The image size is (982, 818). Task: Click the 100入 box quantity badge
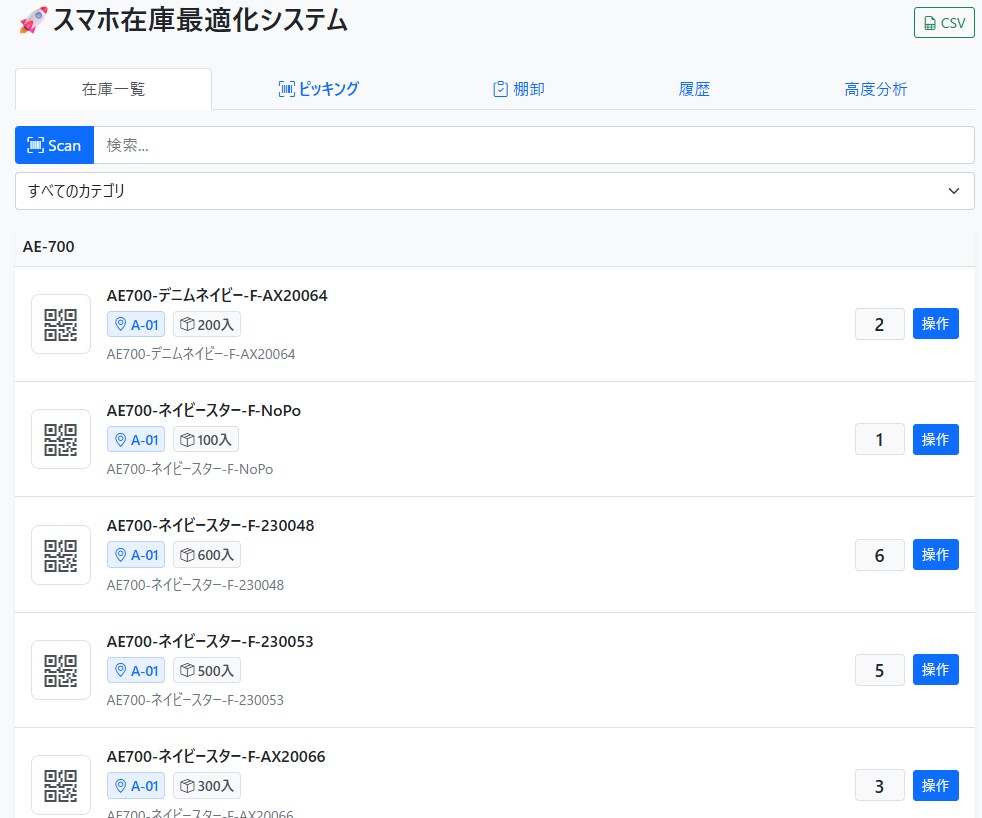tap(206, 440)
